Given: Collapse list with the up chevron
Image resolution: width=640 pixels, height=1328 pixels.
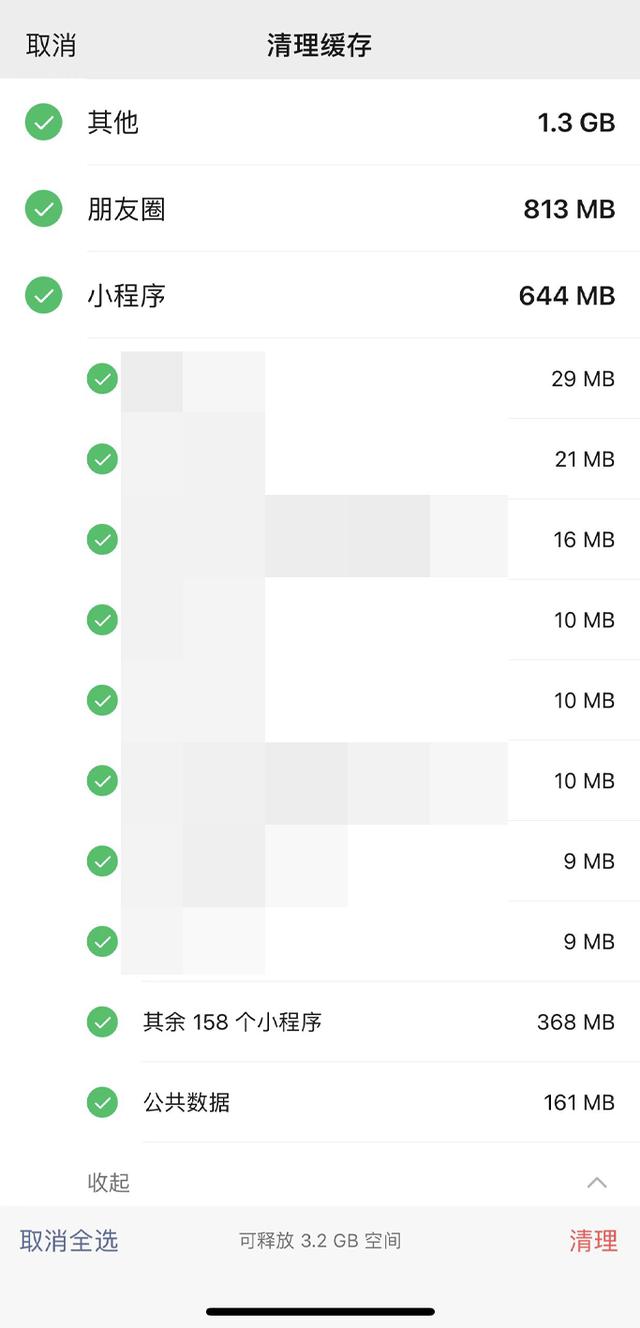Looking at the screenshot, I should (x=597, y=1183).
